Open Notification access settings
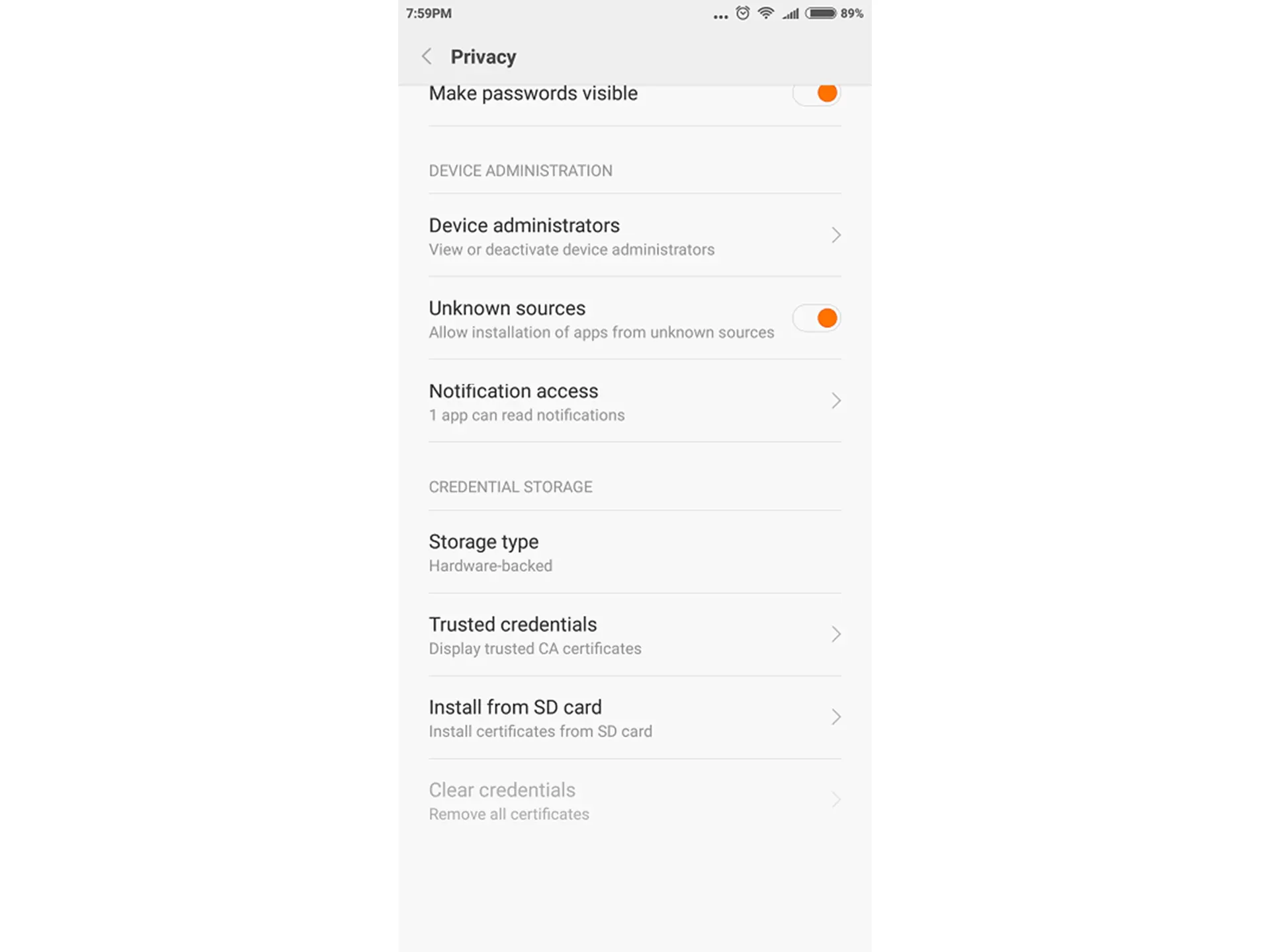Viewport: 1270px width, 952px height. click(634, 401)
